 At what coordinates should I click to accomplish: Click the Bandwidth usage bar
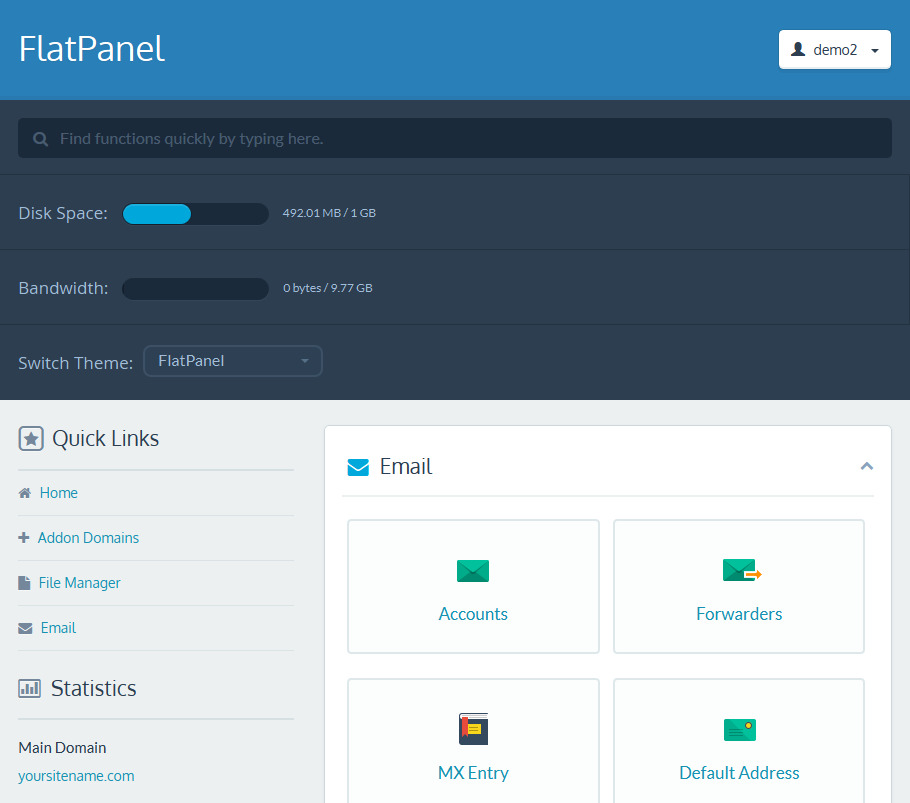coord(196,288)
